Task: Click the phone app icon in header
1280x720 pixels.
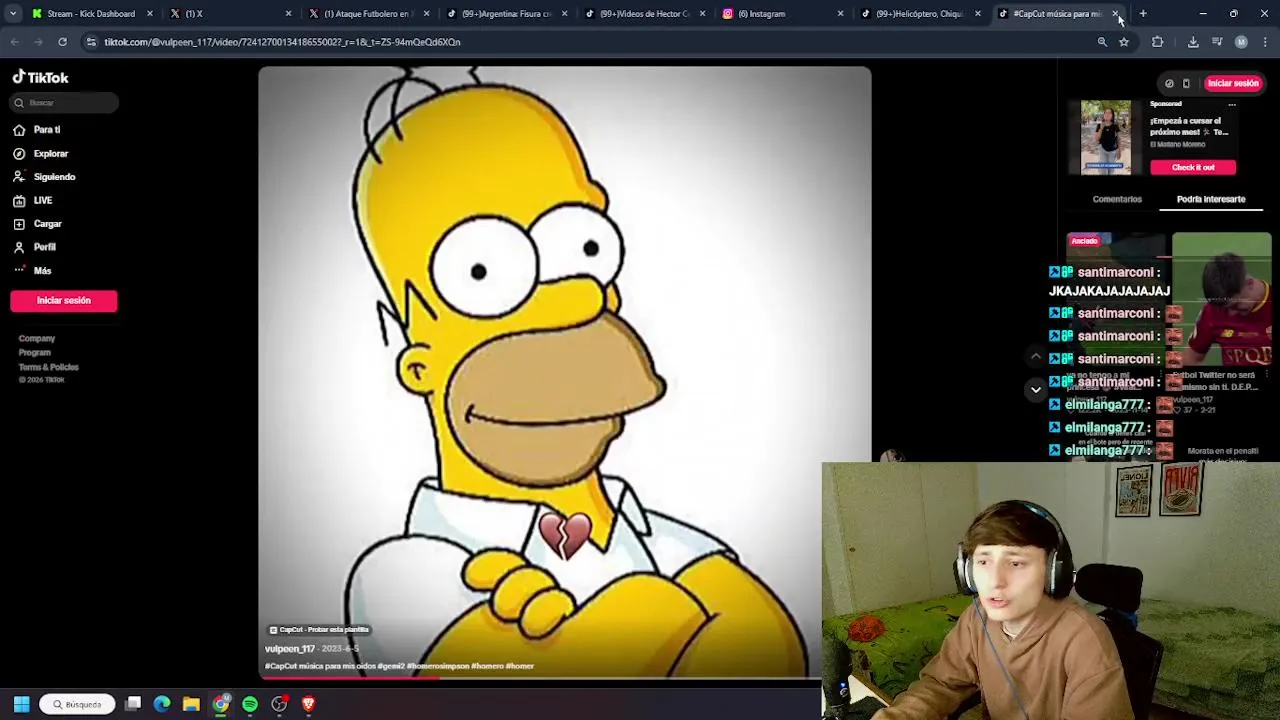Action: click(x=1186, y=84)
